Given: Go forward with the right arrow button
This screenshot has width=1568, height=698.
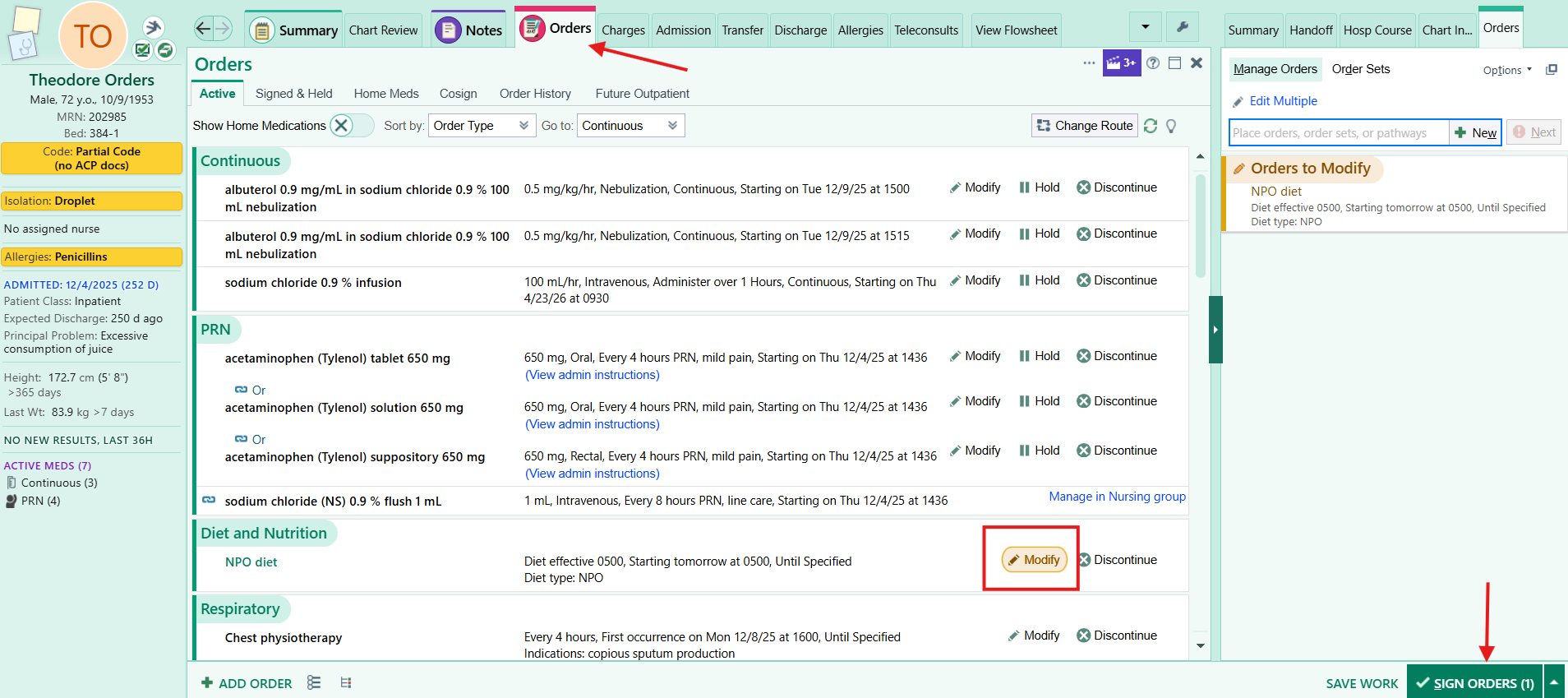Looking at the screenshot, I should coord(223,30).
